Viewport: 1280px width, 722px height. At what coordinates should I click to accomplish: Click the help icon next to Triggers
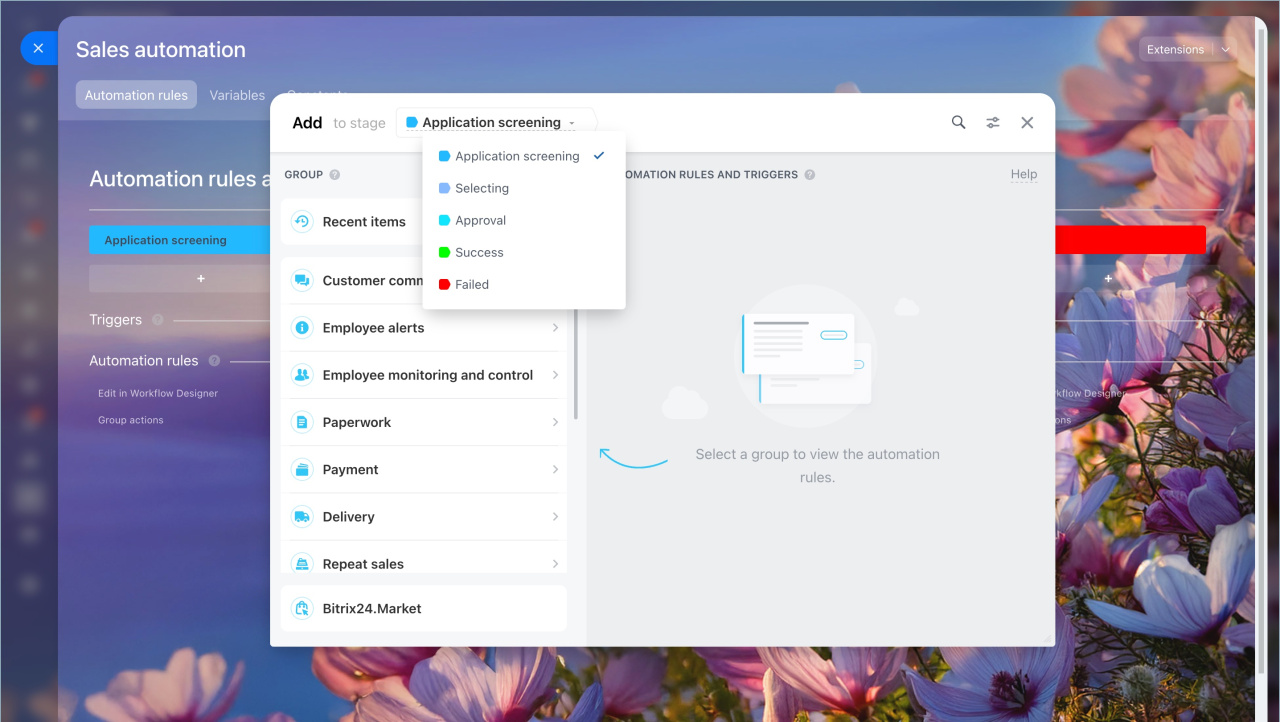pyautogui.click(x=158, y=320)
